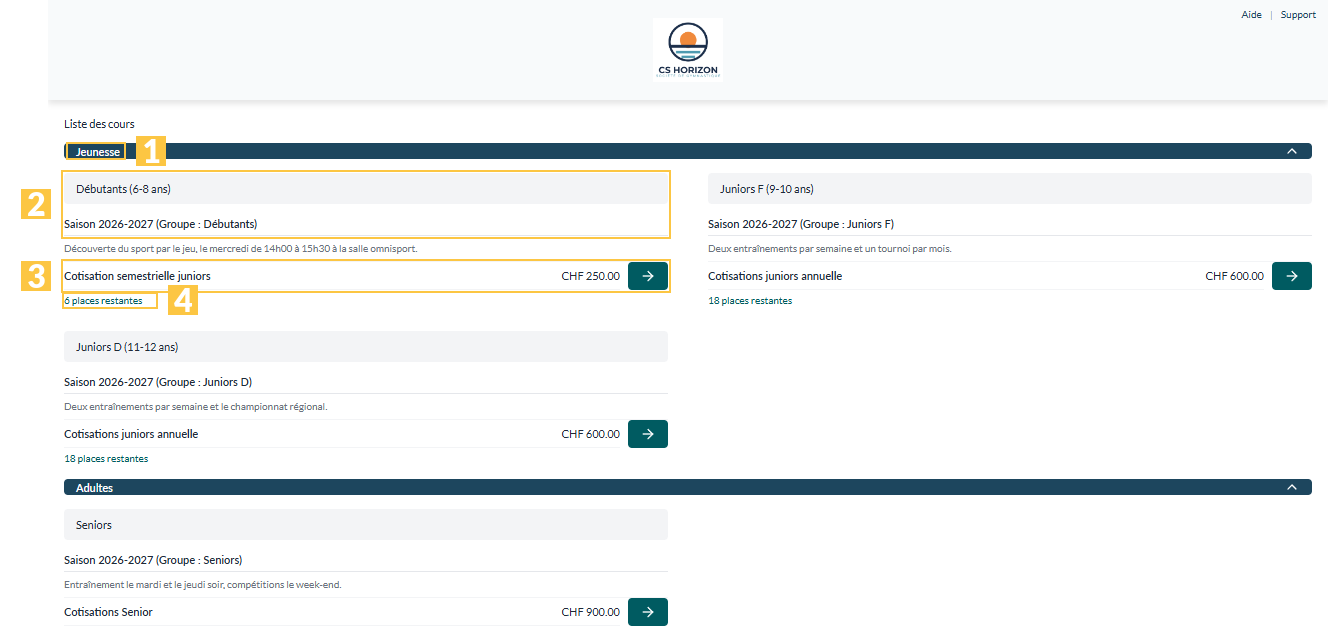Open the Support link
The image size is (1328, 640).
[x=1298, y=15]
